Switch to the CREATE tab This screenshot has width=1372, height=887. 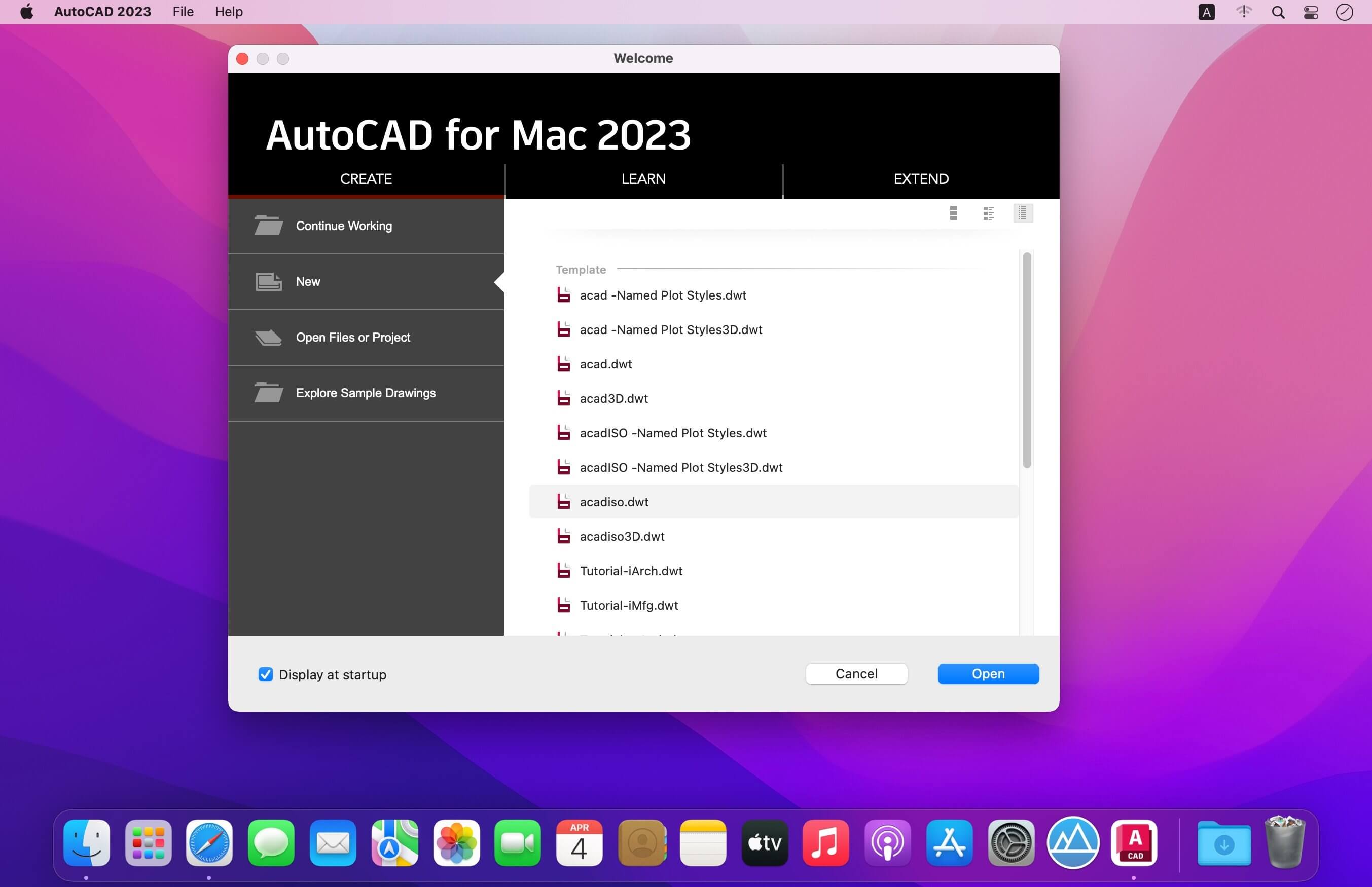coord(366,178)
